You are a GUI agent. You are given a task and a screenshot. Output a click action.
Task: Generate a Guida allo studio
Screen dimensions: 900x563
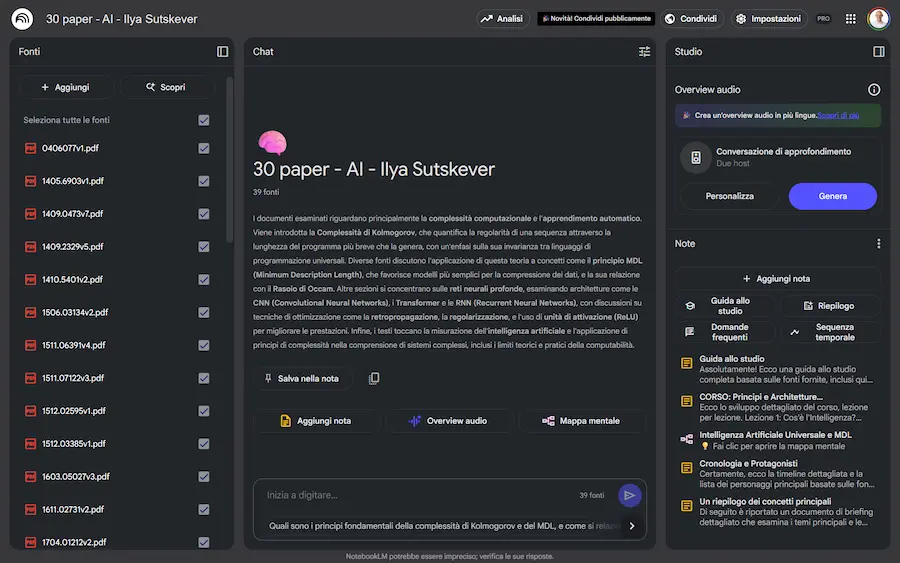[x=724, y=306]
